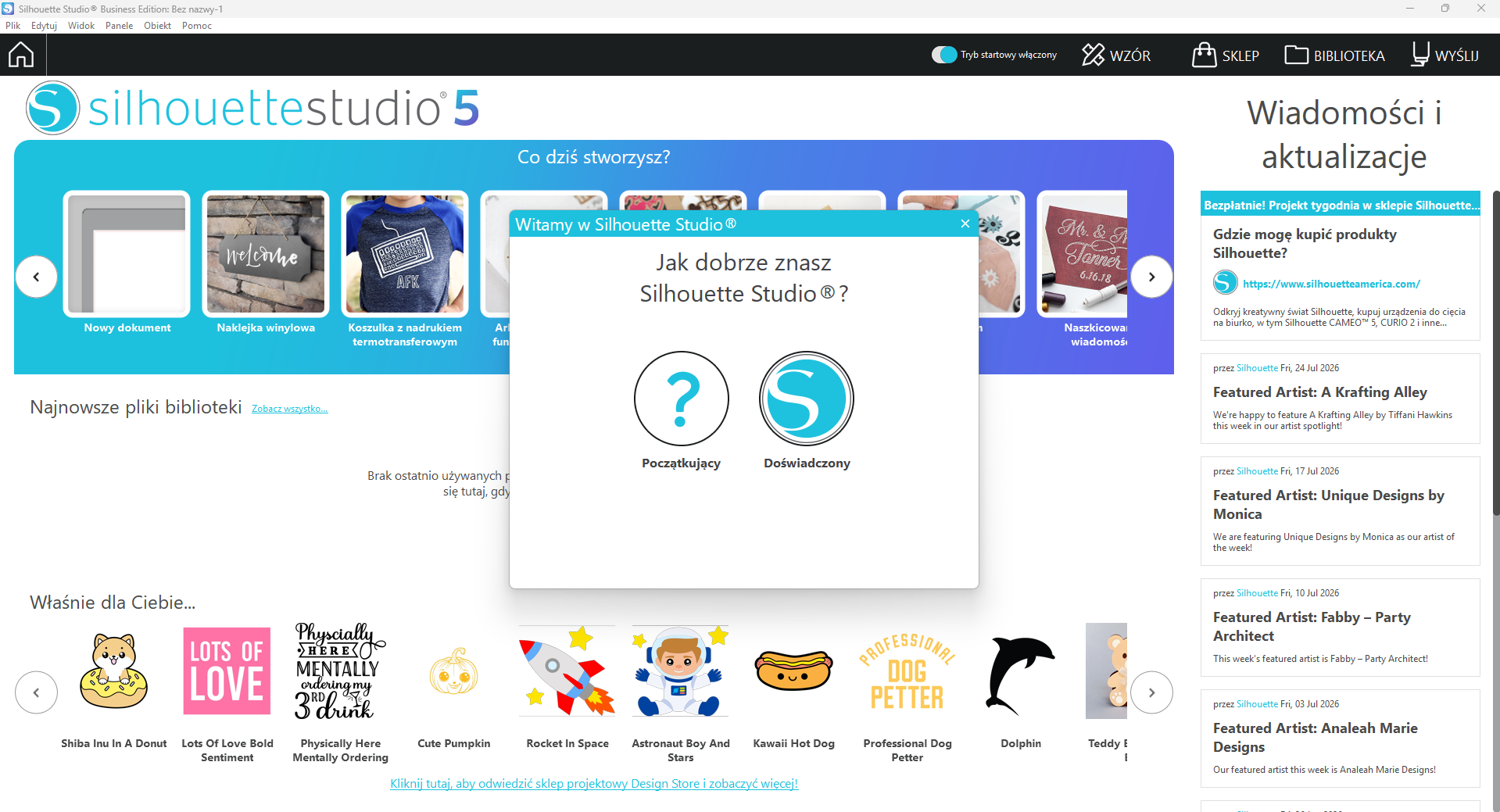
Task: Open the Cute Pumpkin design
Action: tap(454, 671)
